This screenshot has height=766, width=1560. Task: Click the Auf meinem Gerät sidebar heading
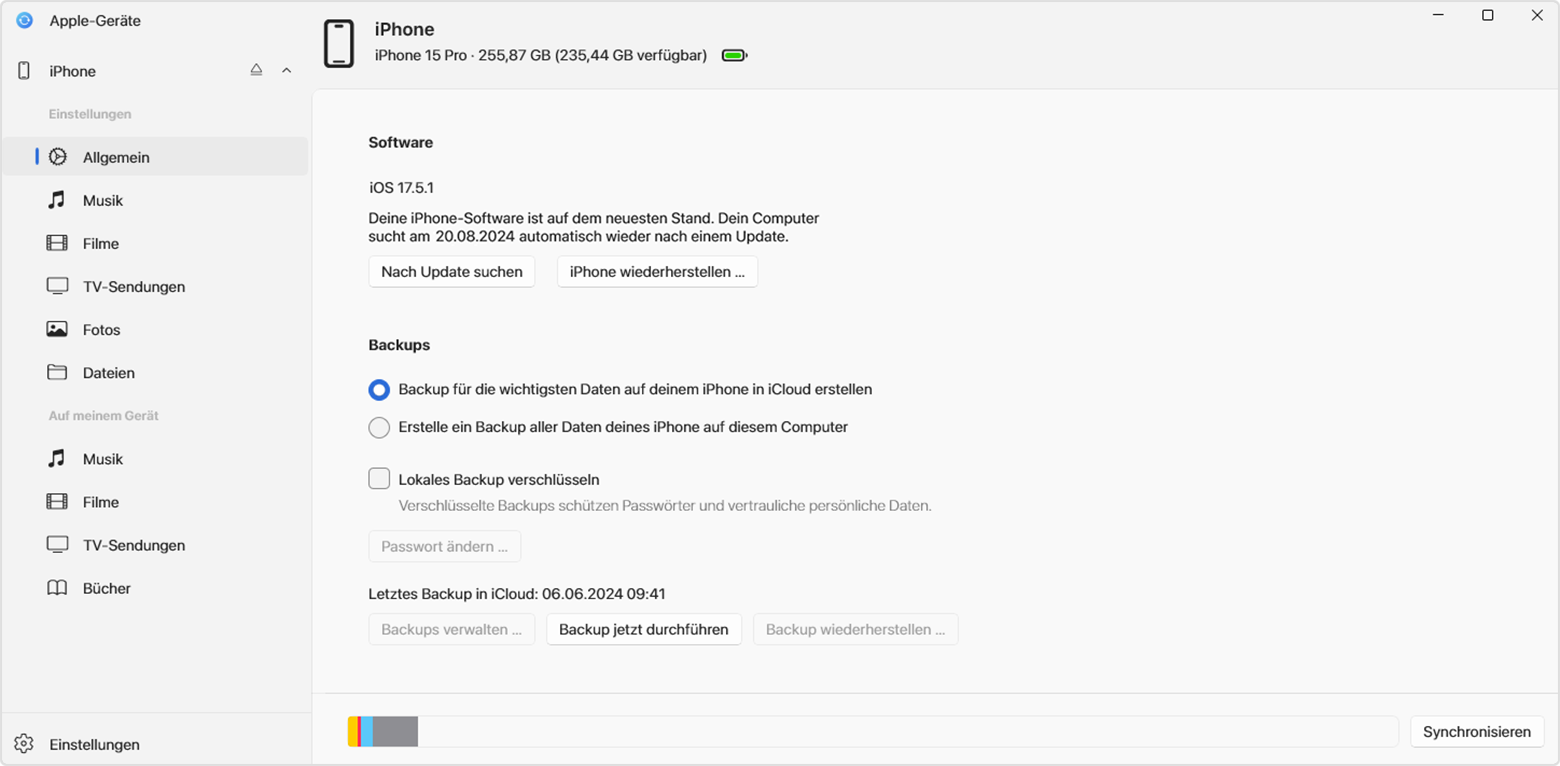pyautogui.click(x=104, y=415)
